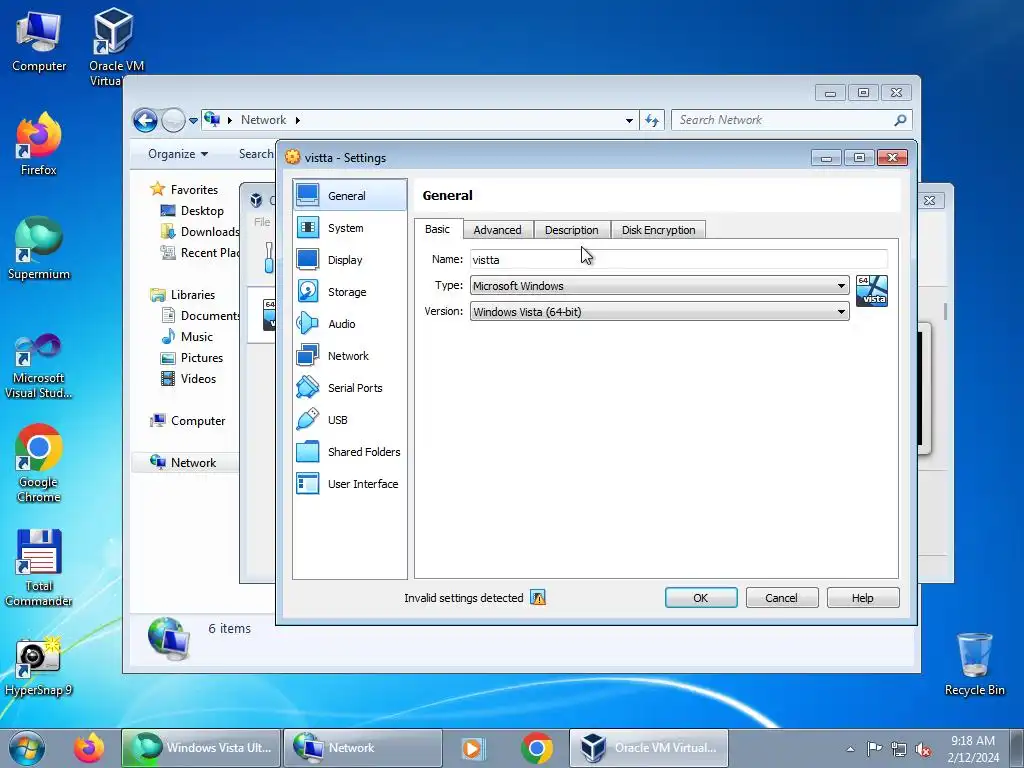1024x768 pixels.
Task: Switch to the Description tab
Action: (x=571, y=230)
